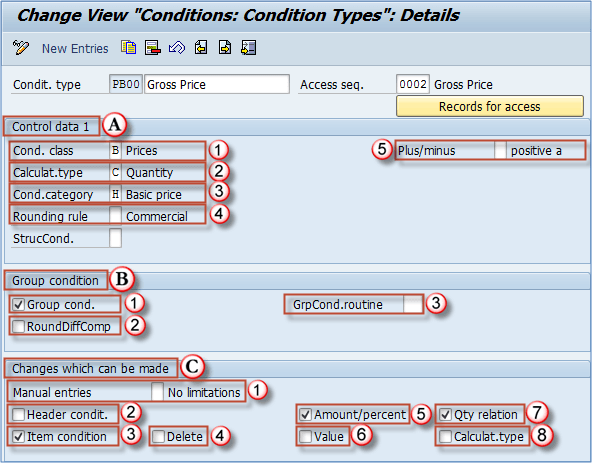Image resolution: width=592 pixels, height=463 pixels.
Task: Click the Copy As toolbar icon
Action: (x=129, y=48)
